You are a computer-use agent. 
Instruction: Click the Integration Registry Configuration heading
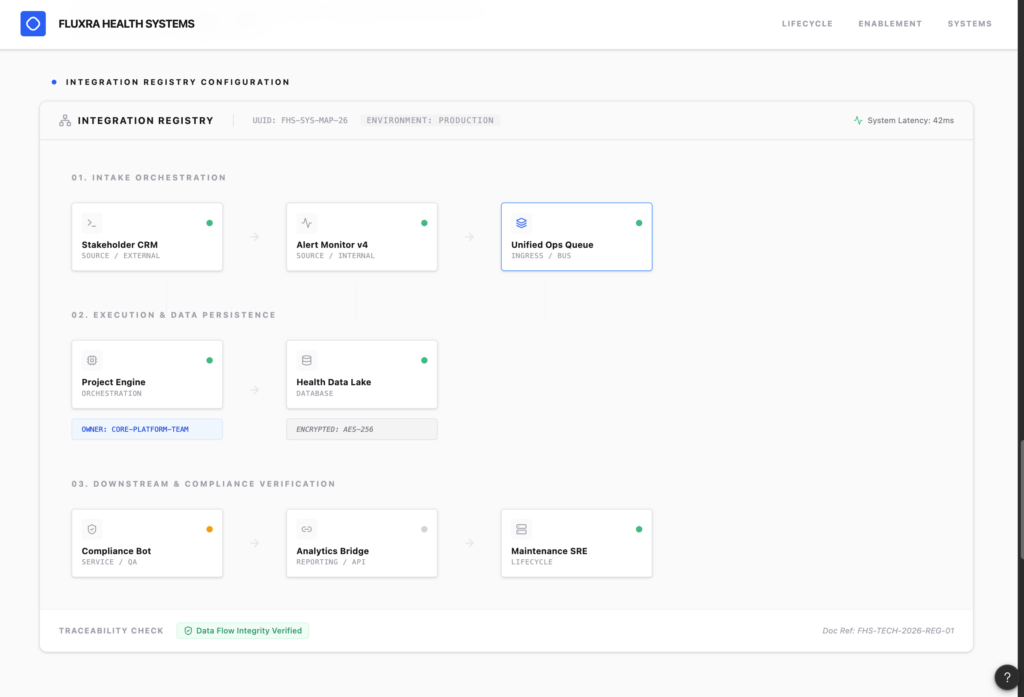click(178, 82)
